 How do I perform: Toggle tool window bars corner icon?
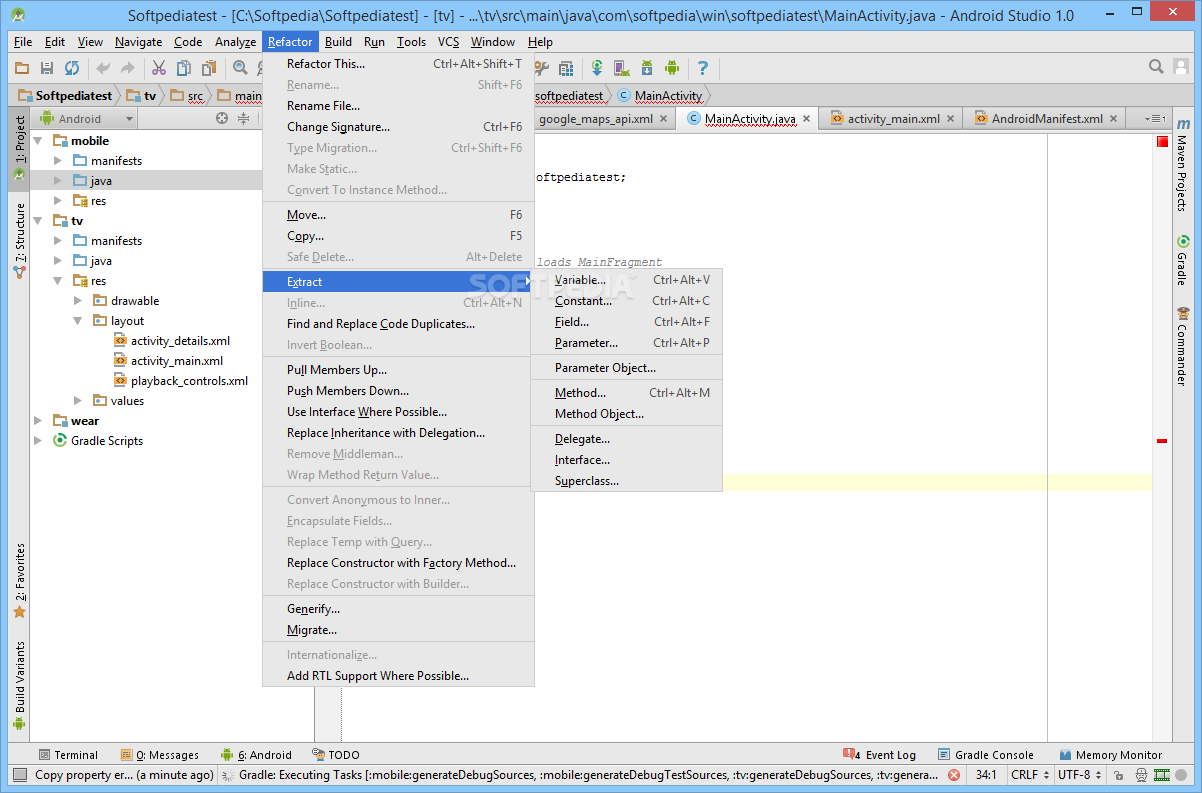[x=19, y=775]
